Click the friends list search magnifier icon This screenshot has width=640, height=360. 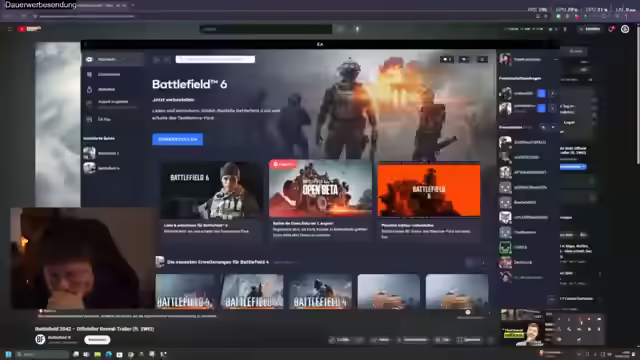click(543, 127)
